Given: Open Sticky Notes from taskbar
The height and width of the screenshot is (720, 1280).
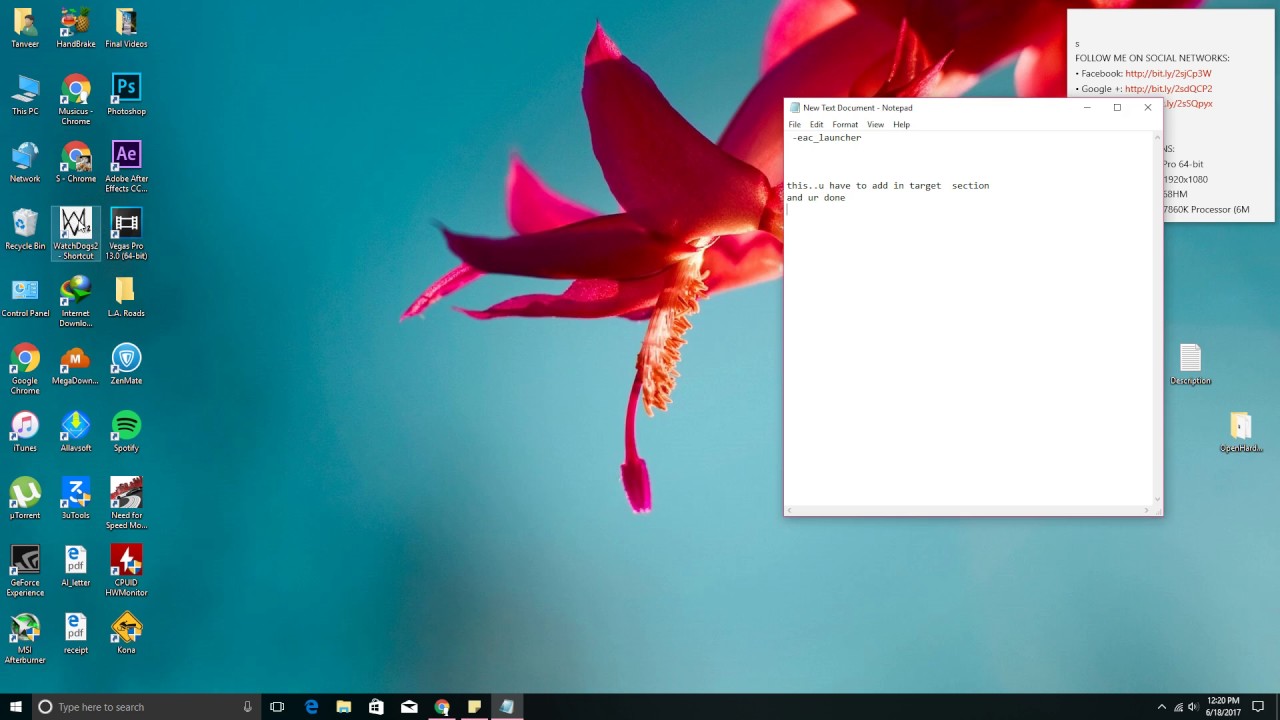Looking at the screenshot, I should (x=474, y=707).
